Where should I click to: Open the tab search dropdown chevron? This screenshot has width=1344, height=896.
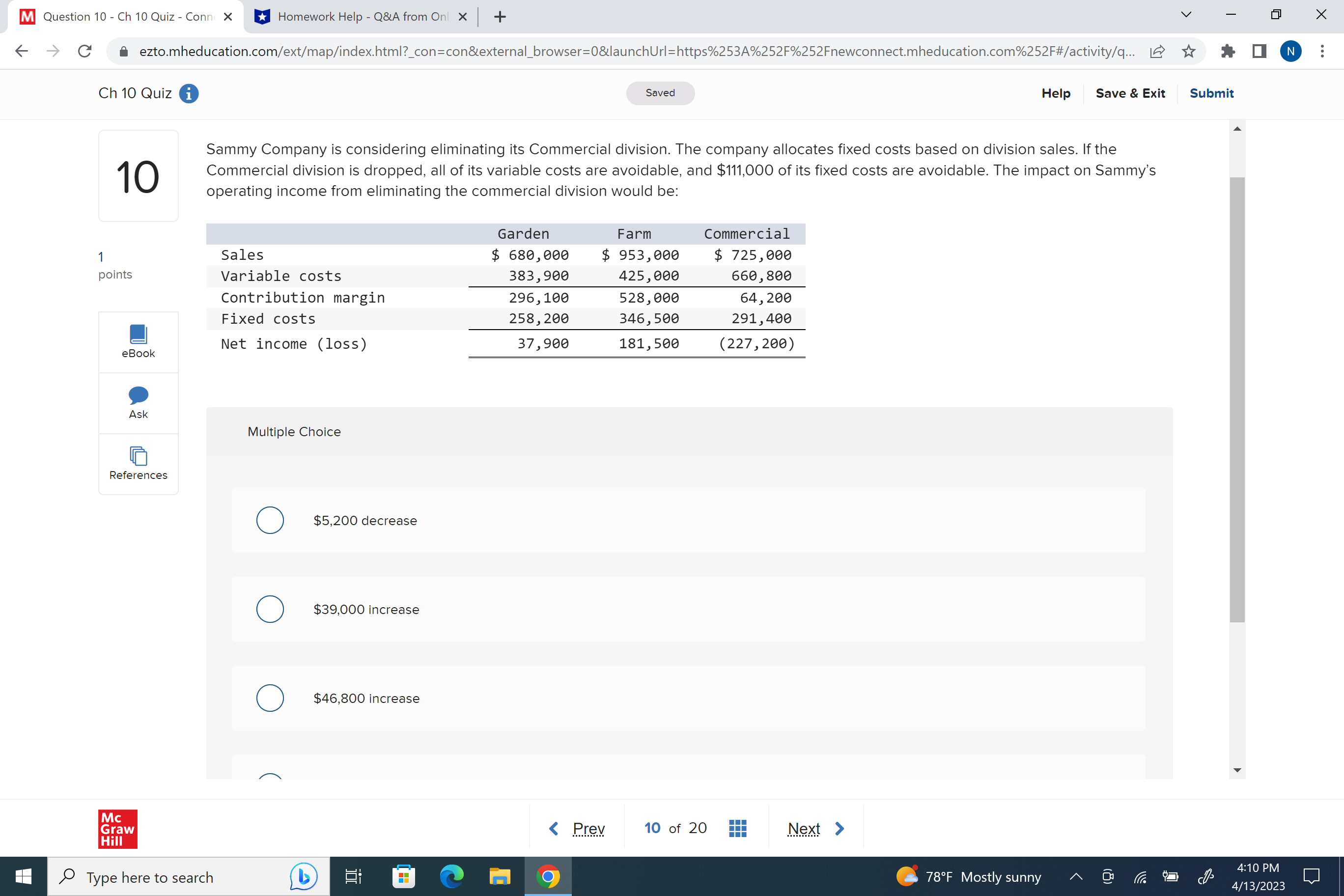click(x=1186, y=15)
